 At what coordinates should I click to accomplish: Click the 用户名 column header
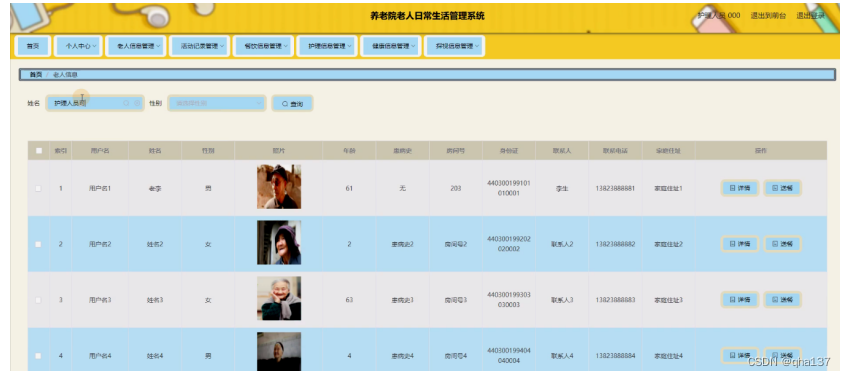[100, 151]
